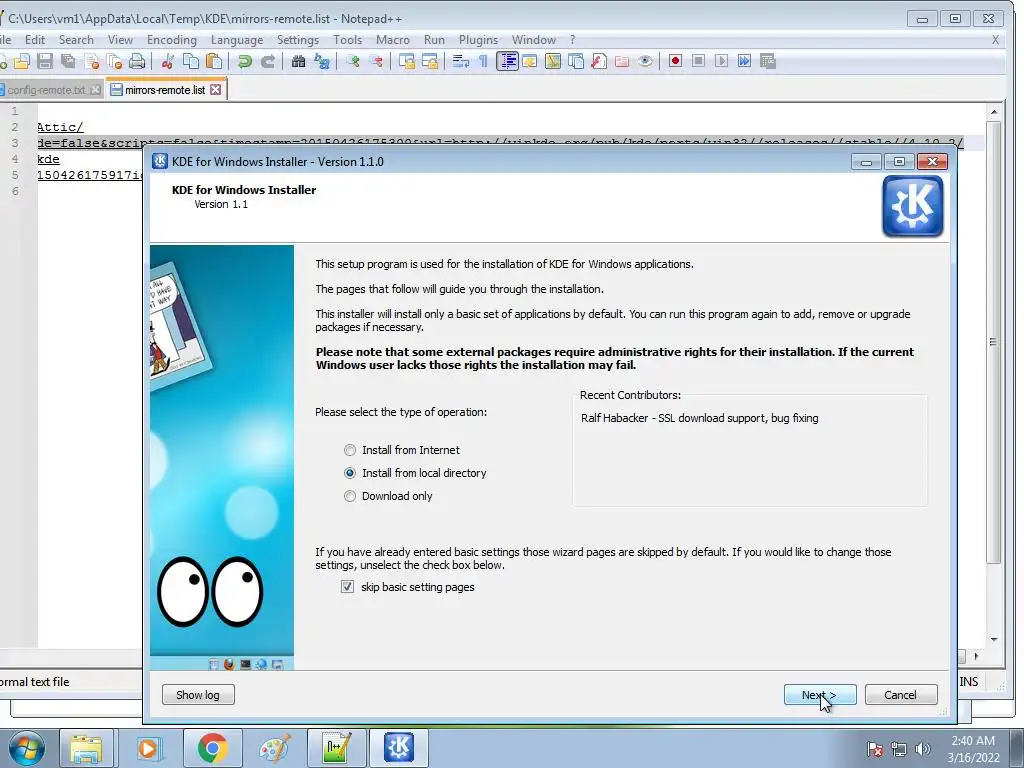Click the Run macro multiple times icon
This screenshot has width=1024, height=768.
tap(744, 61)
